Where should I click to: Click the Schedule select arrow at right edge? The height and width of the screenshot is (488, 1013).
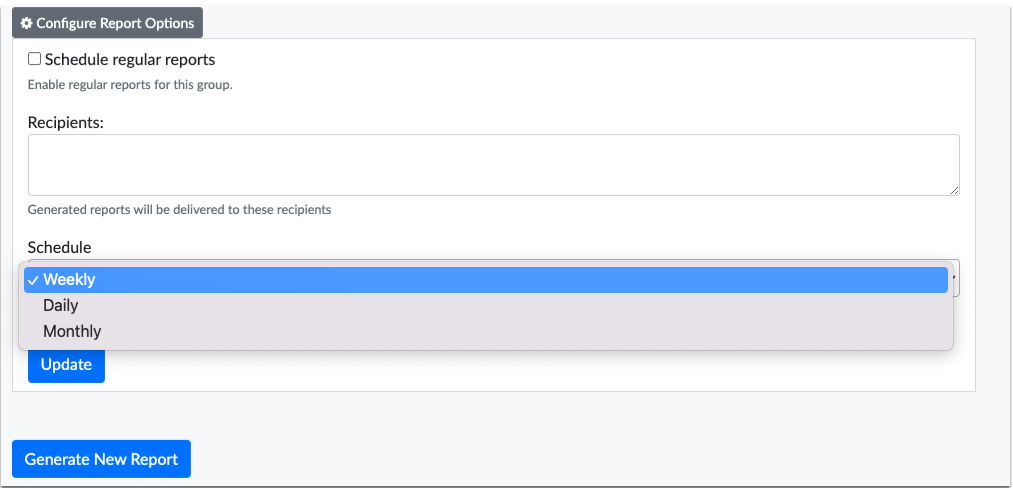click(x=955, y=278)
